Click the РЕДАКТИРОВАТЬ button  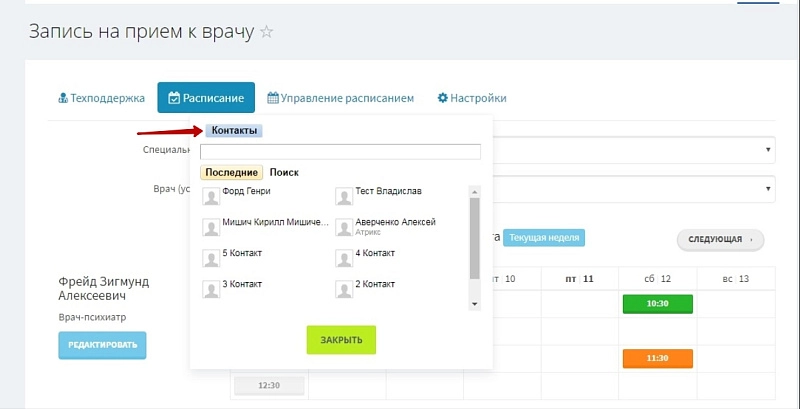102,345
